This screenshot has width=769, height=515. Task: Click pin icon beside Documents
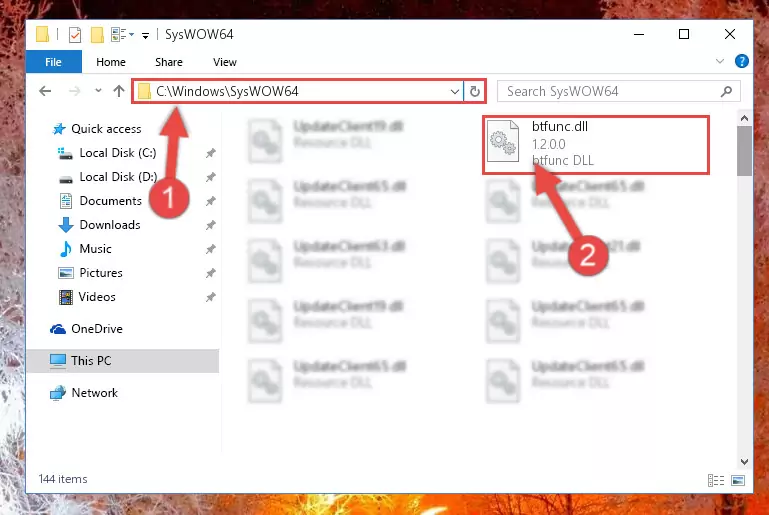[x=210, y=201]
